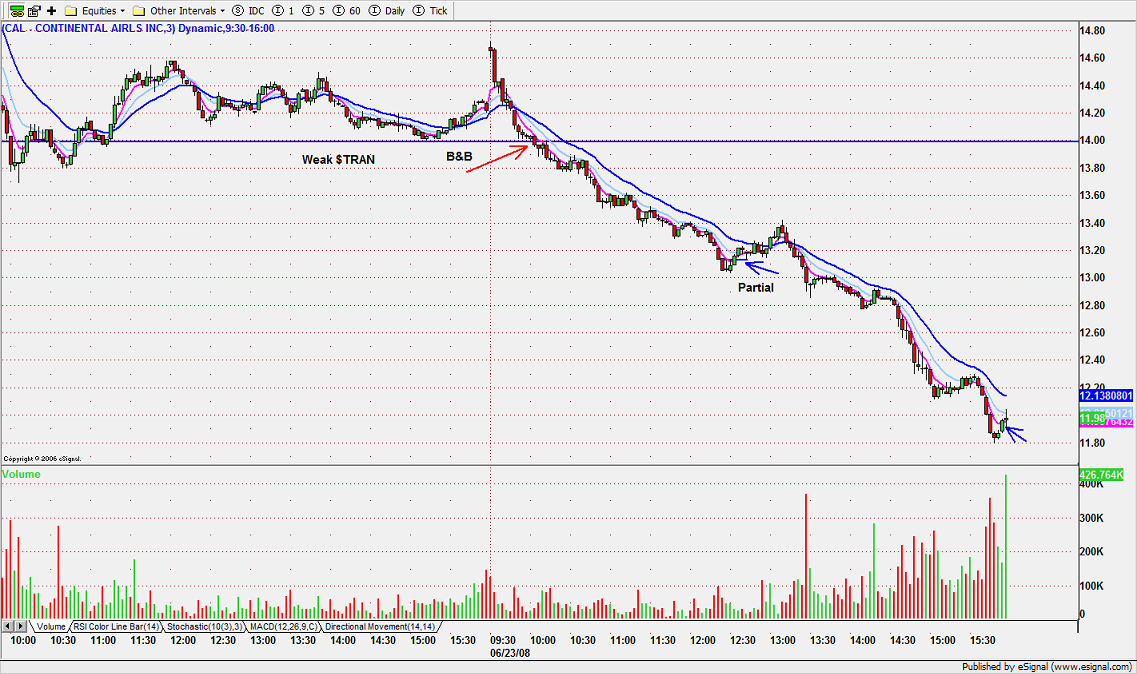
Task: Click the green link-chart toolbar icon
Action: [17, 11]
